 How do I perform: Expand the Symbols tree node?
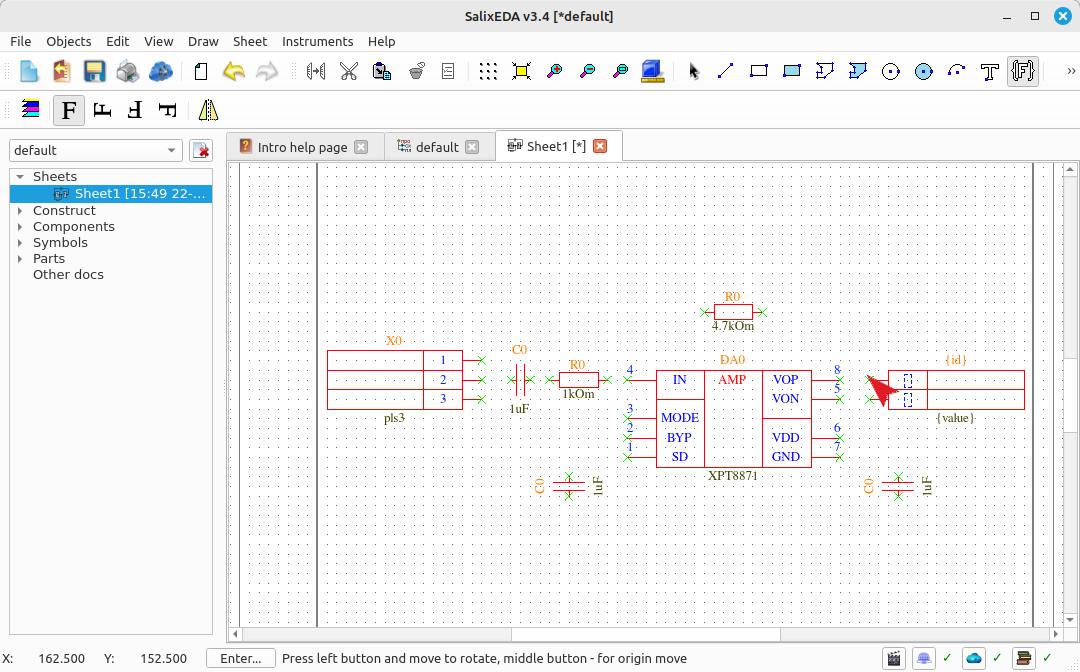click(x=20, y=242)
